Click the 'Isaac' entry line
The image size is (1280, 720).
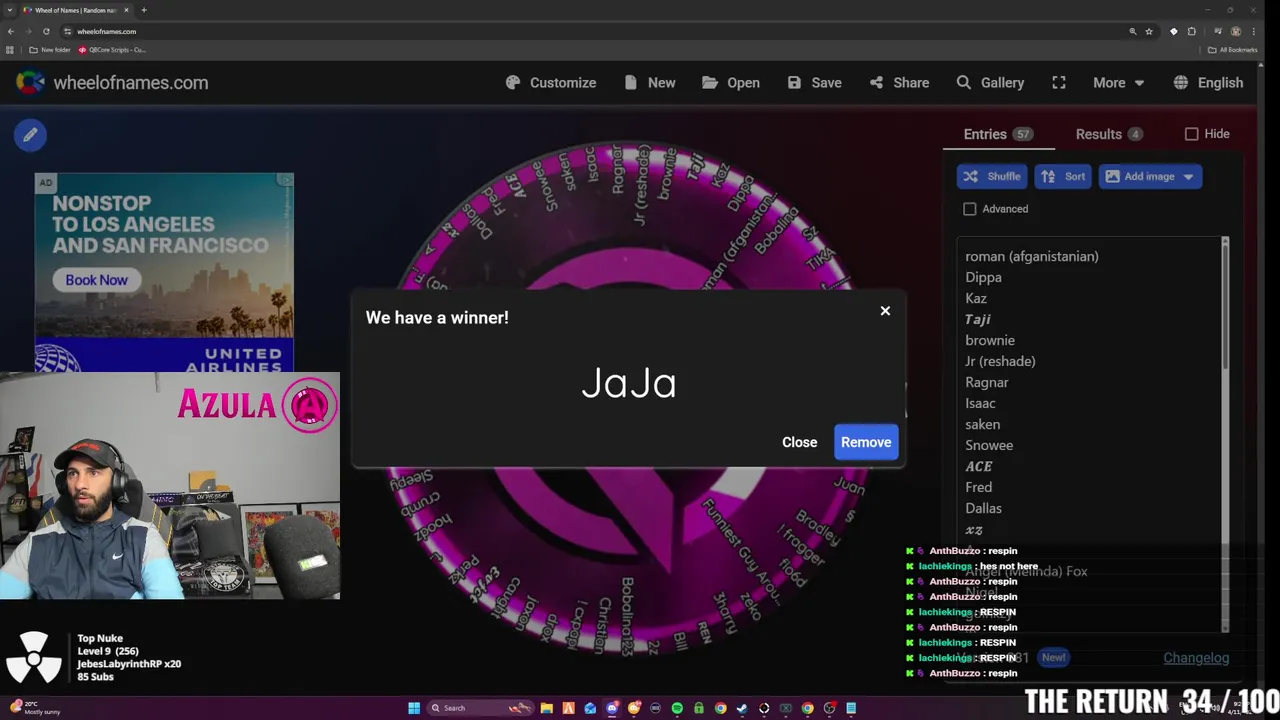(x=980, y=404)
